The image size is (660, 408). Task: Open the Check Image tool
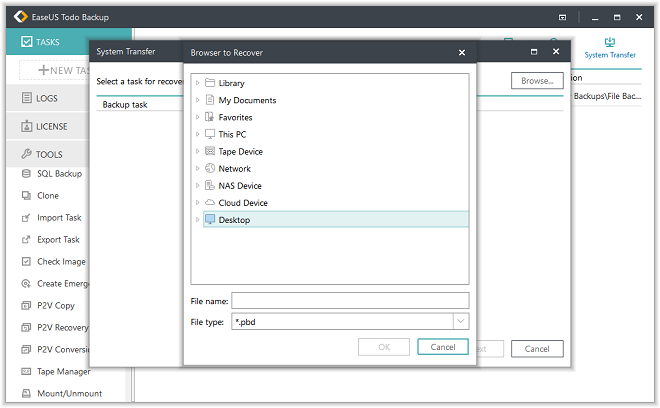(27, 262)
